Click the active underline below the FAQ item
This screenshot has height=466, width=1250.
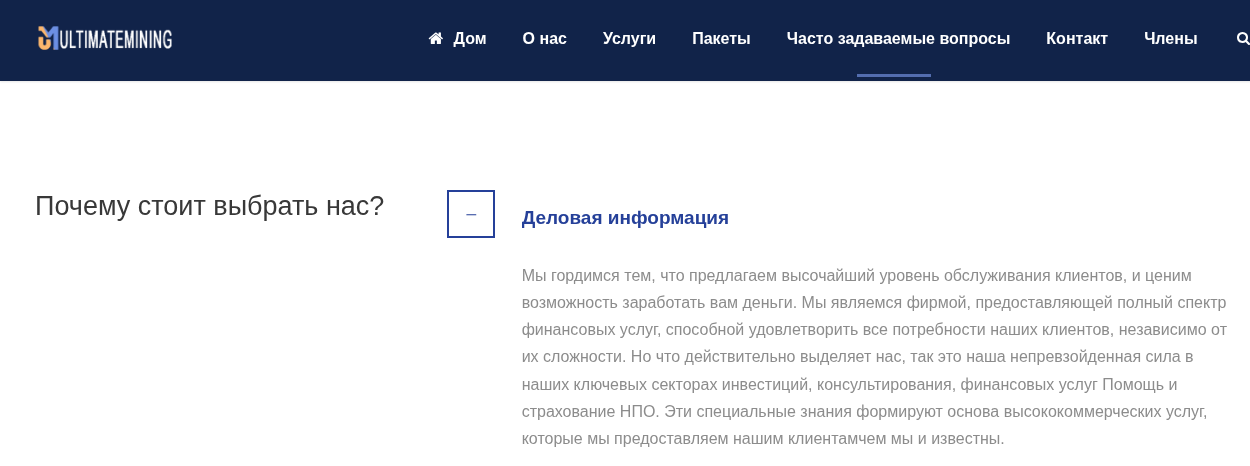click(x=893, y=75)
